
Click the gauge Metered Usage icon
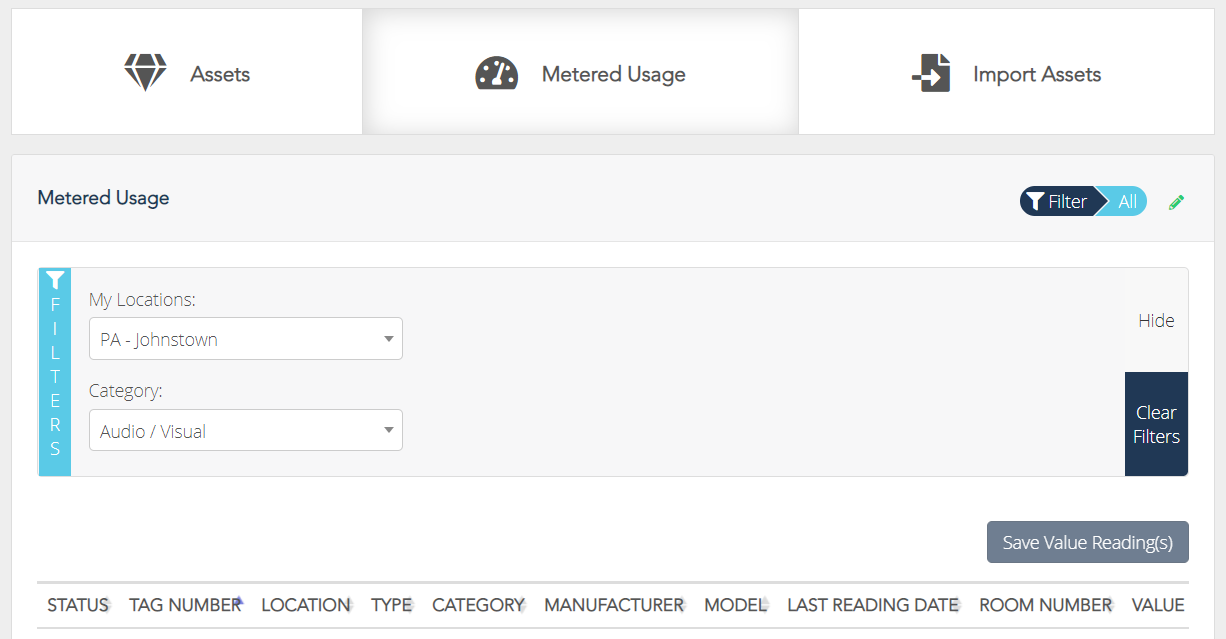[497, 74]
